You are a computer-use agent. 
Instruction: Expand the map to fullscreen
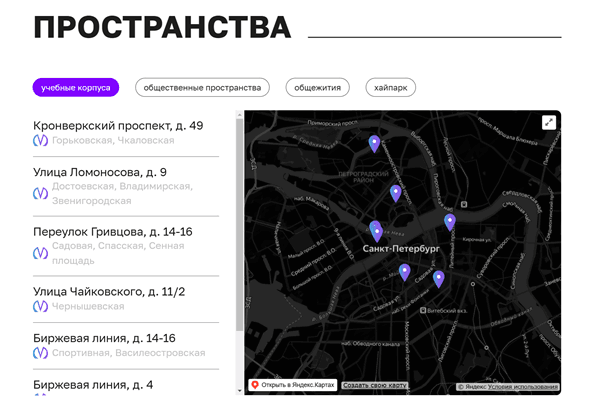pyautogui.click(x=548, y=122)
